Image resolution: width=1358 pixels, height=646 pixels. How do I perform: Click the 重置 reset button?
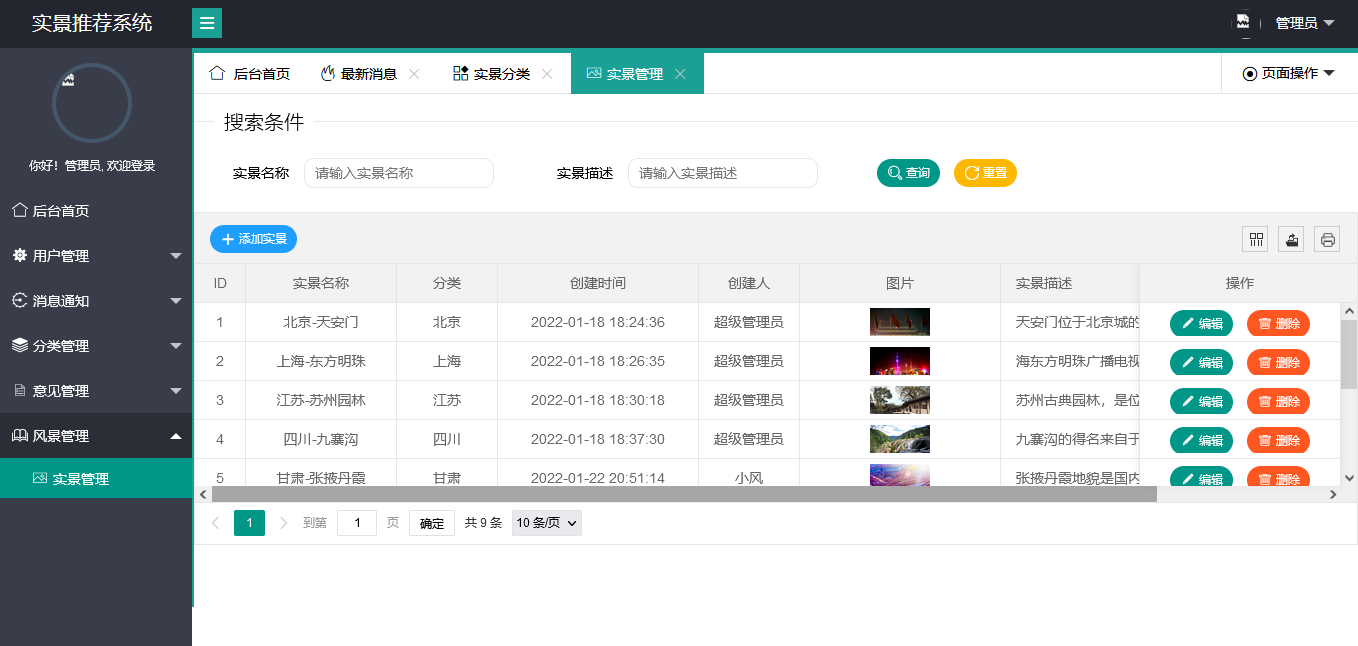pos(985,173)
